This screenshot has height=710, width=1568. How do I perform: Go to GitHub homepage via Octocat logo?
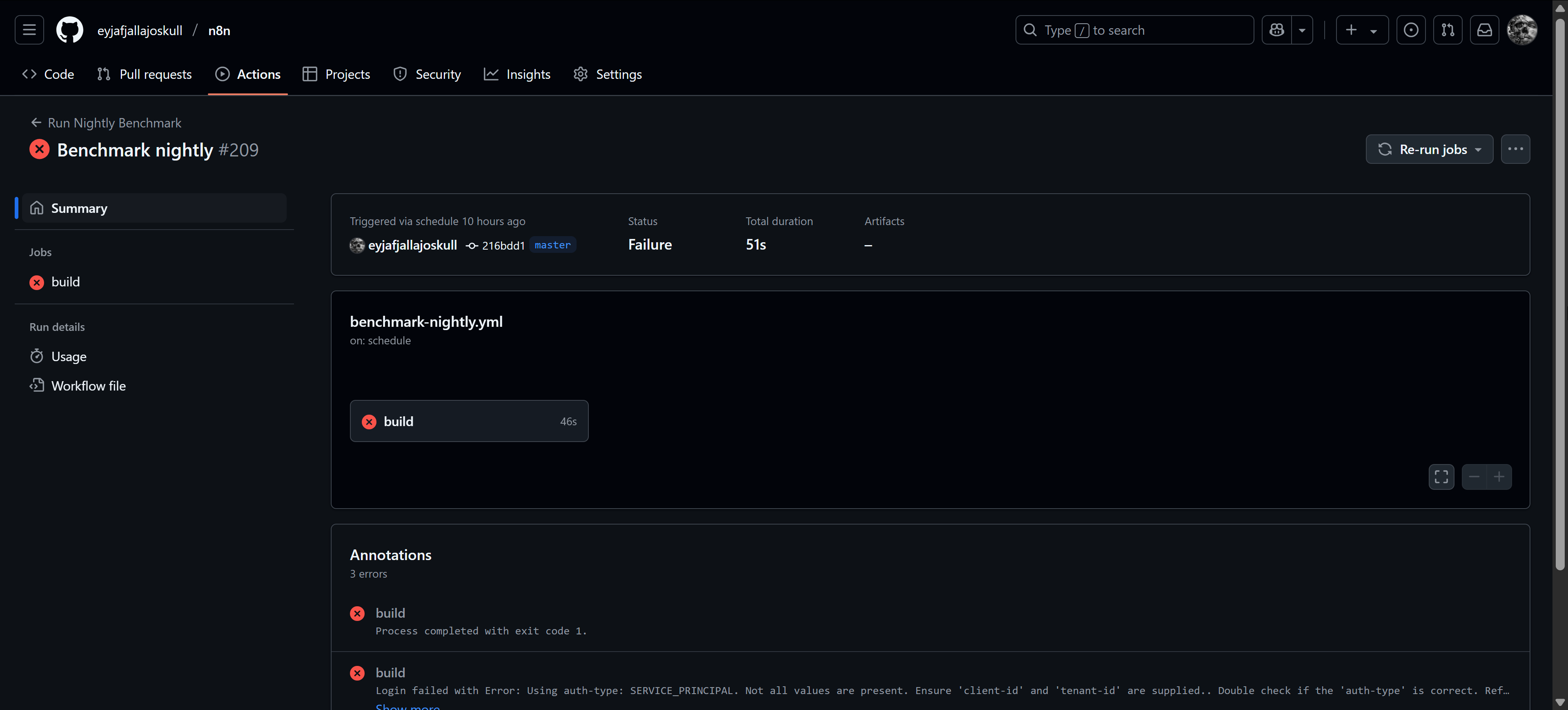[69, 30]
